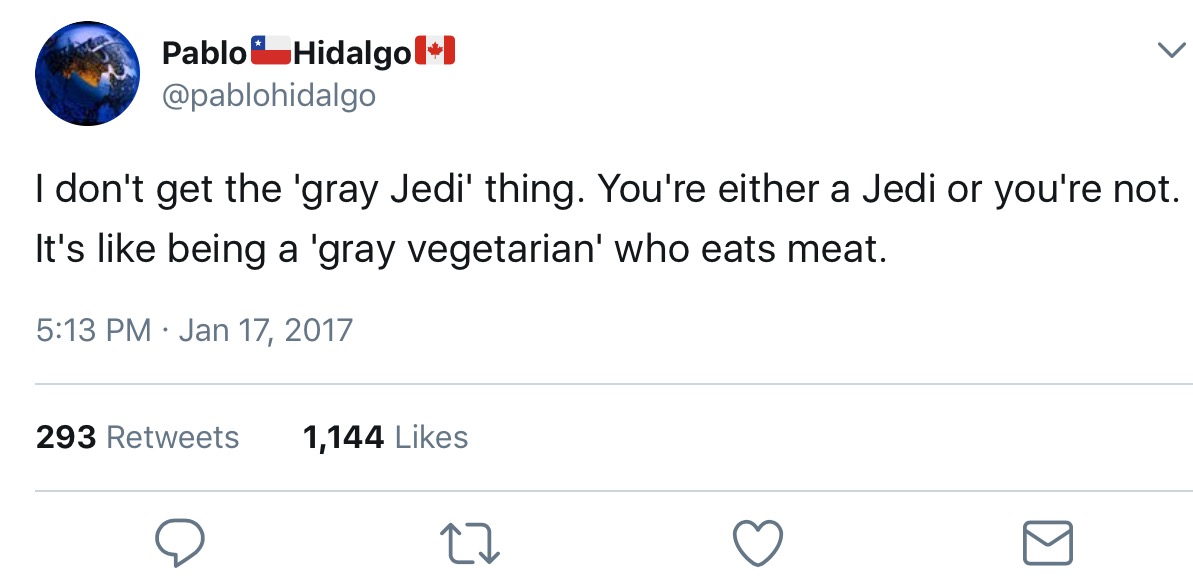1193x581 pixels.
Task: Open the @pablohidalgo handle link
Action: (x=268, y=96)
